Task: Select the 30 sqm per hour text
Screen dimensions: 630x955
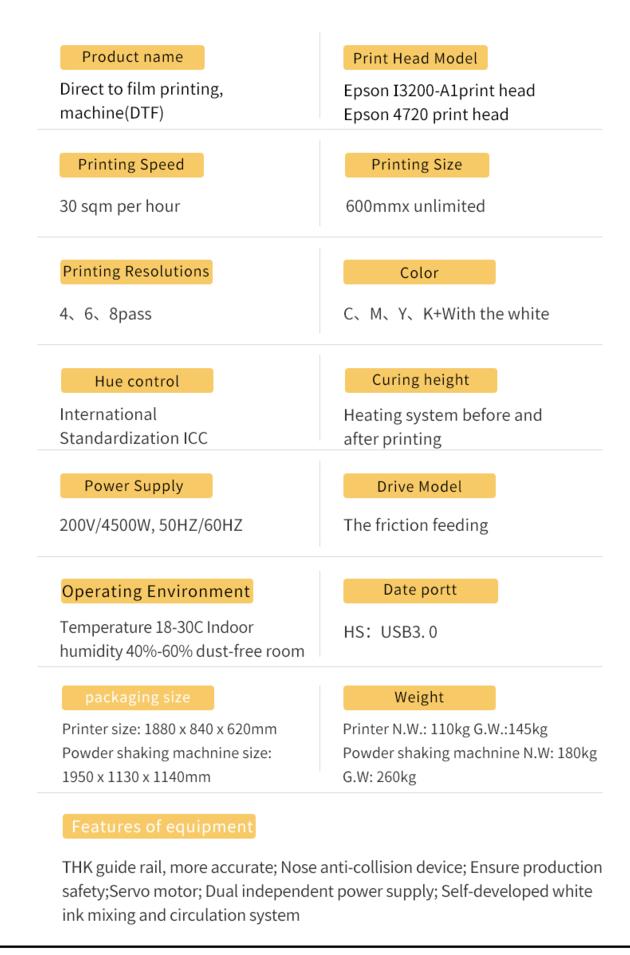Action: (120, 206)
